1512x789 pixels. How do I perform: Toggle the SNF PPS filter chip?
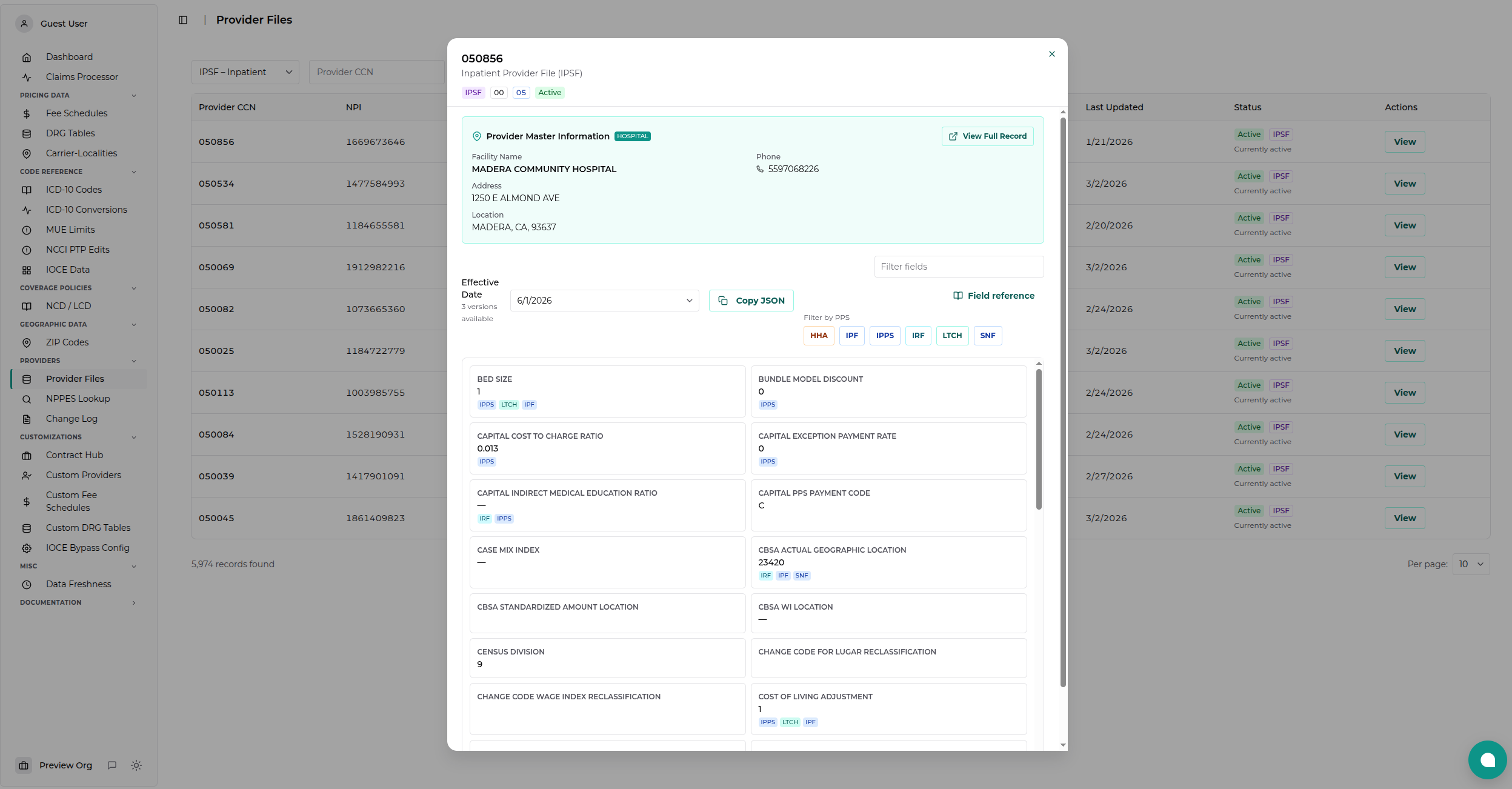click(988, 336)
